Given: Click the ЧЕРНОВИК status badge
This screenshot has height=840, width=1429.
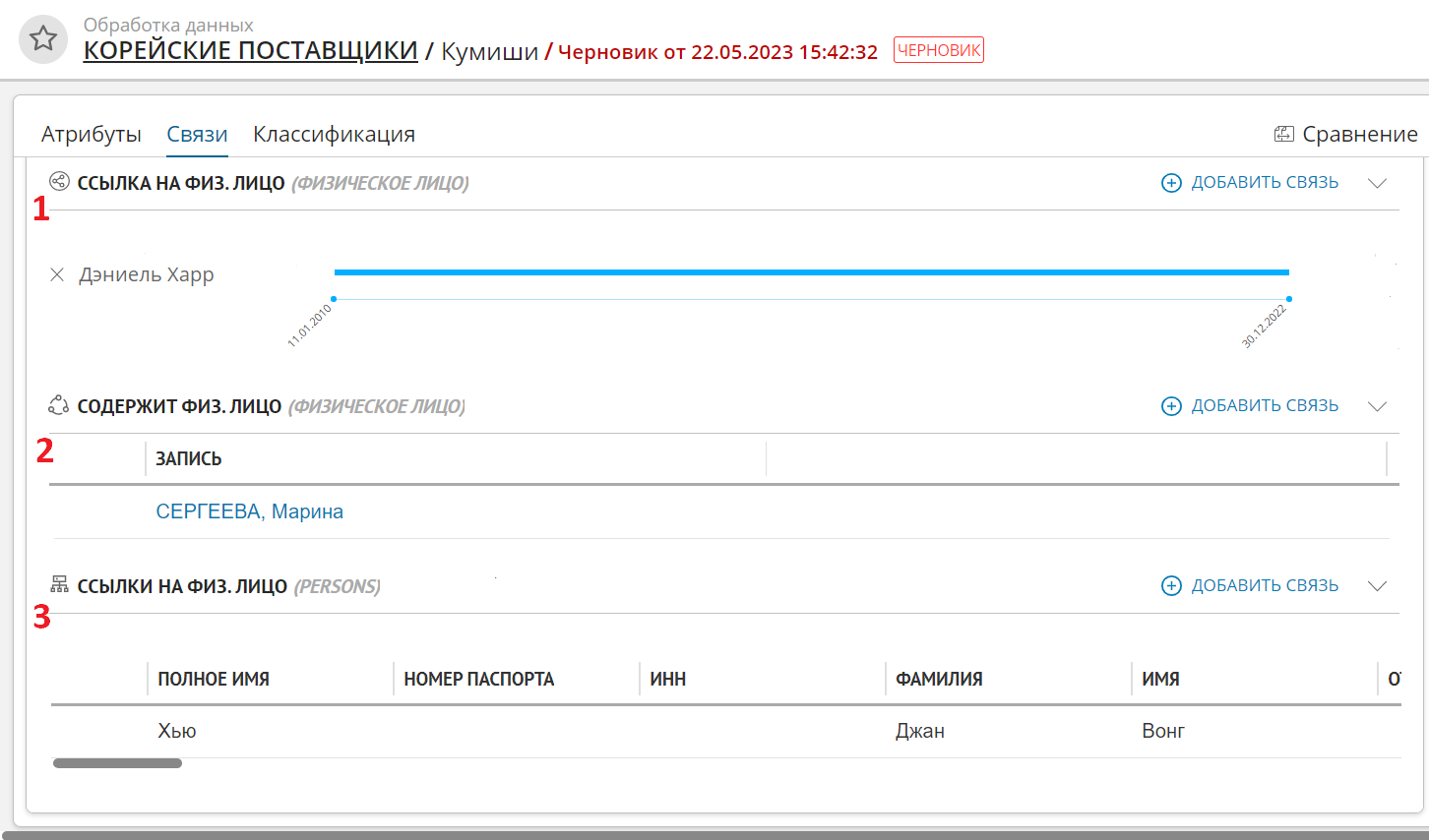Looking at the screenshot, I should pos(939,50).
